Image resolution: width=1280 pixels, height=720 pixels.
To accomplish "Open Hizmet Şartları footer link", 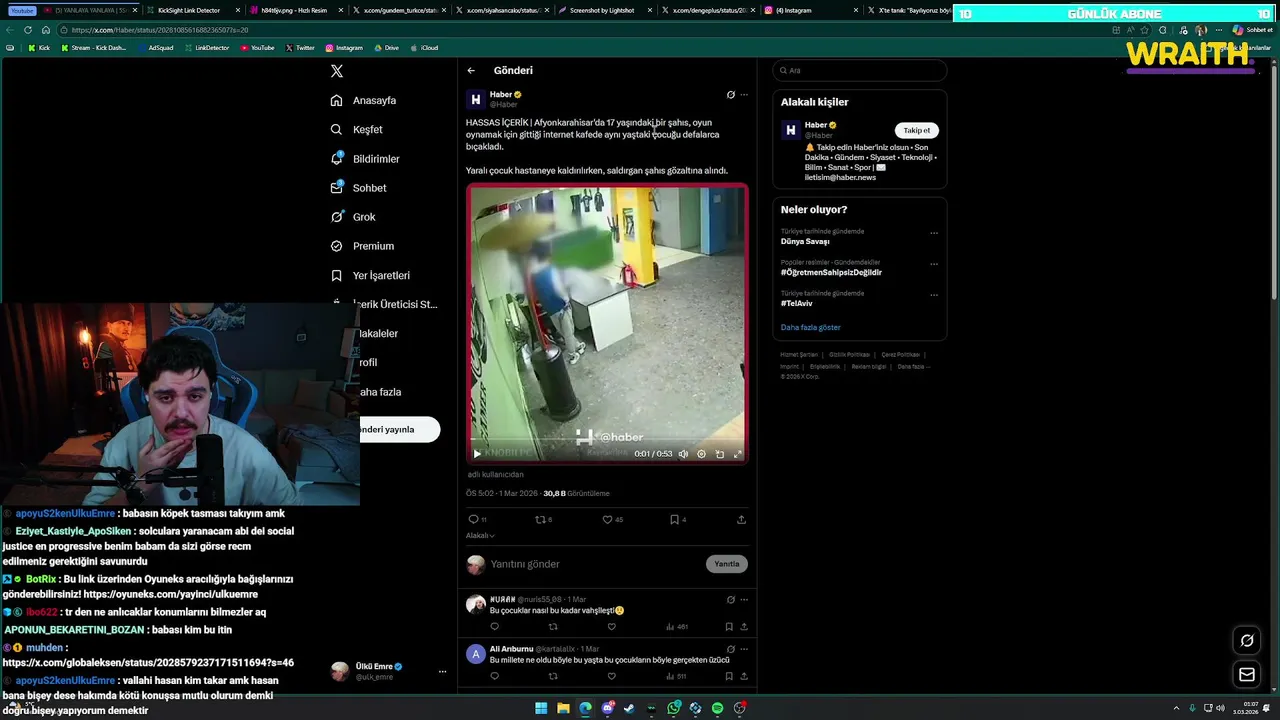I will click(799, 355).
